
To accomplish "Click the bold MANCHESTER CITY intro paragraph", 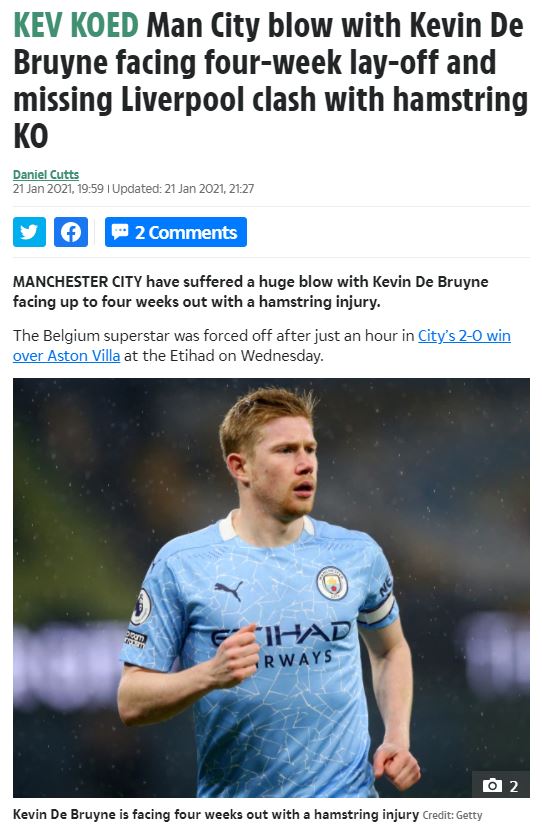I will point(250,292).
